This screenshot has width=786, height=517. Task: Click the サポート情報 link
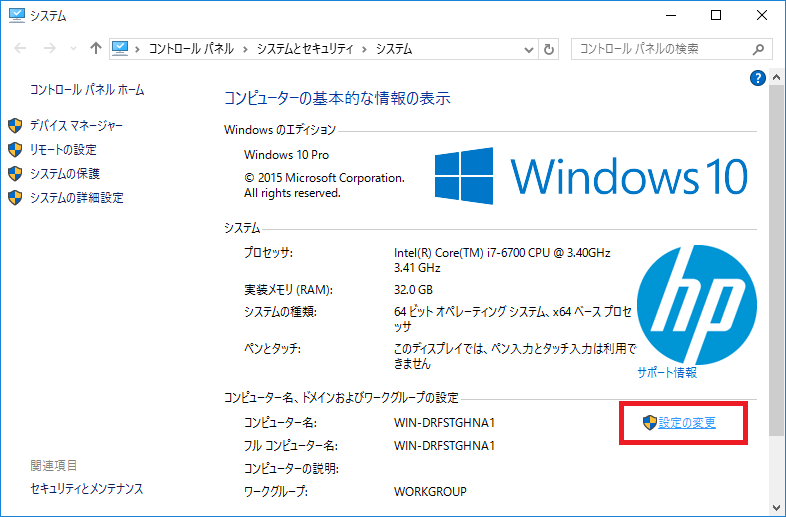tap(667, 372)
